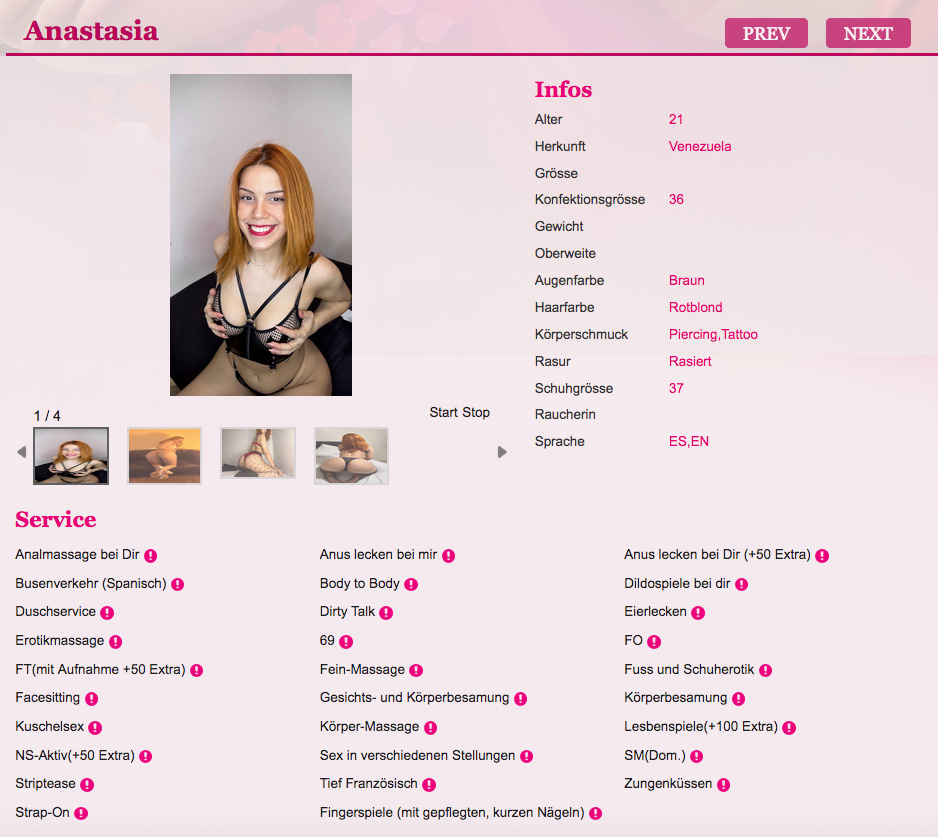This screenshot has height=837, width=938.
Task: Show info for Fuss und Schuherotik icon
Action: pyautogui.click(x=765, y=671)
